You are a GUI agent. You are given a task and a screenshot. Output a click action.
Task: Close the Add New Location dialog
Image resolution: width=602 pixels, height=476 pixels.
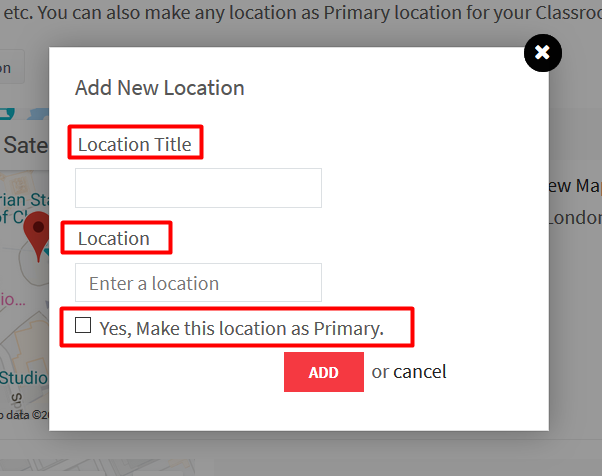click(x=542, y=53)
